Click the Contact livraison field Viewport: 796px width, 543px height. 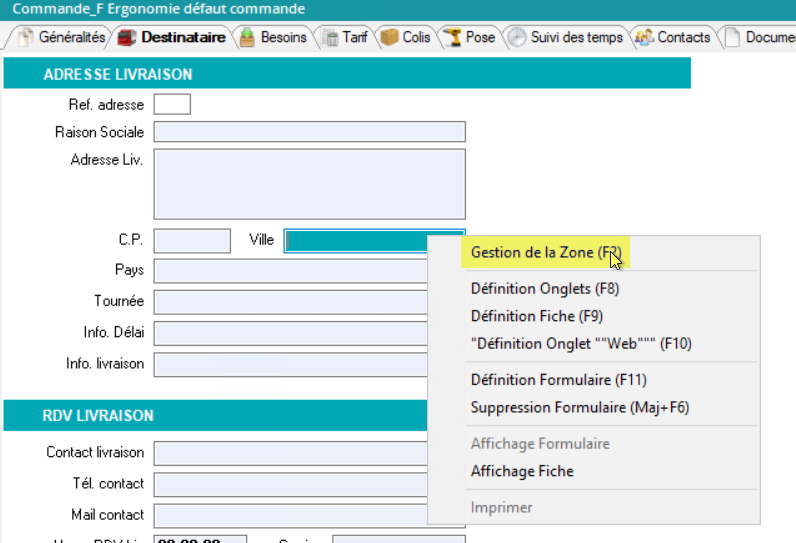coord(290,453)
